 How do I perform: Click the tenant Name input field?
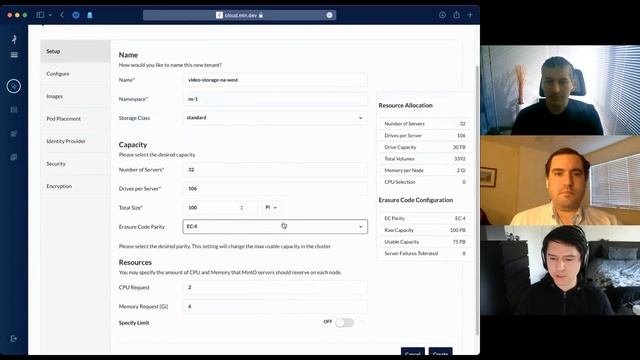(275, 80)
